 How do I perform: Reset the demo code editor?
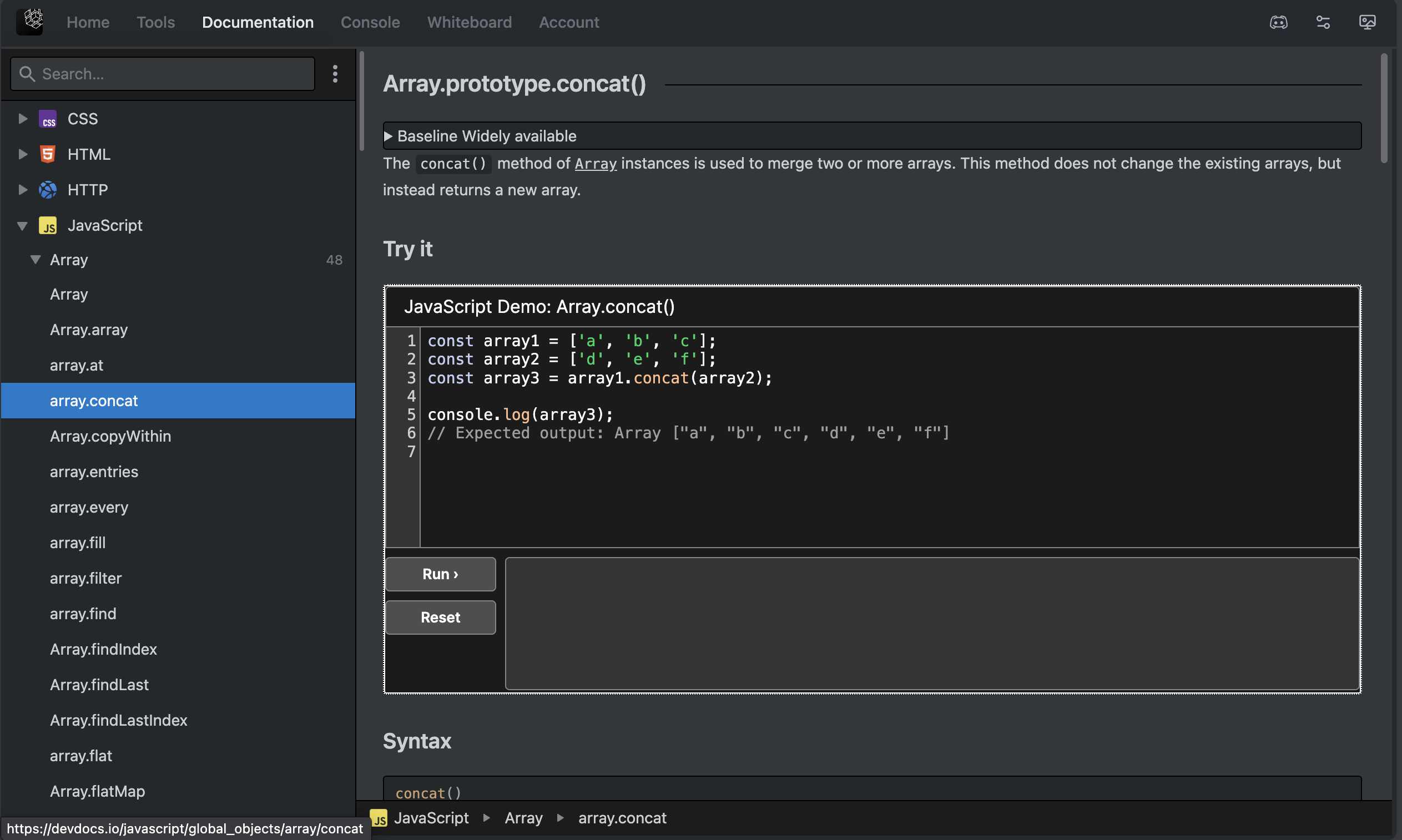[x=441, y=618]
